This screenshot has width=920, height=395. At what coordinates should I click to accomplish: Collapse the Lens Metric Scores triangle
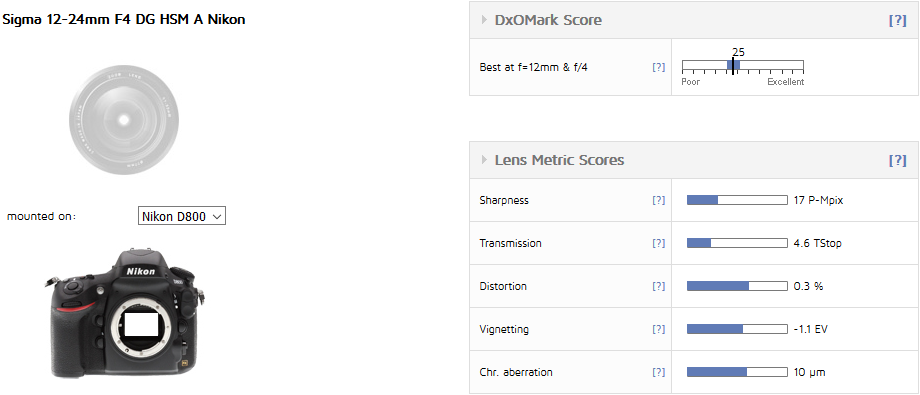(x=485, y=160)
